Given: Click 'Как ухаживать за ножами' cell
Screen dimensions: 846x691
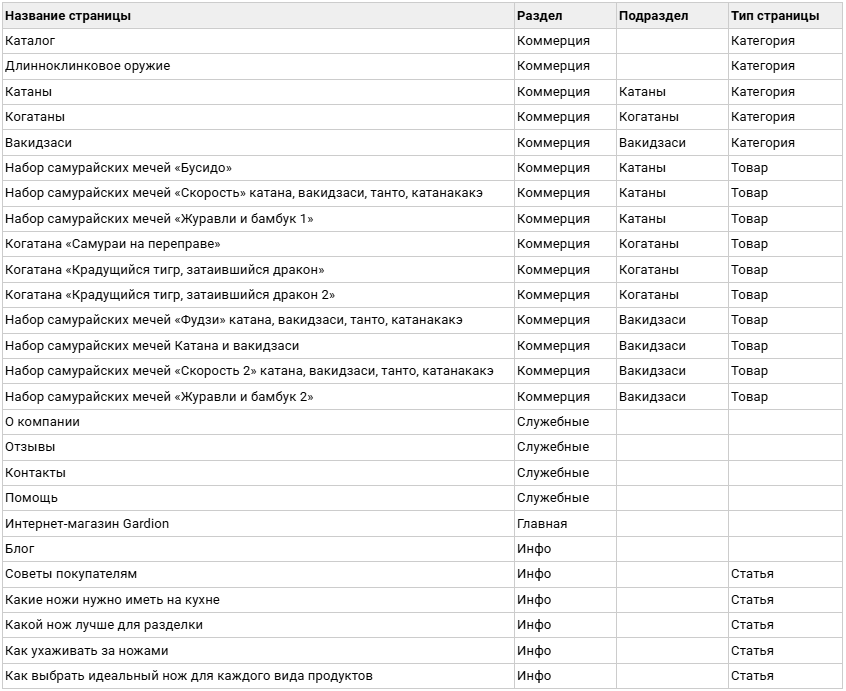Looking at the screenshot, I should click(x=258, y=651).
